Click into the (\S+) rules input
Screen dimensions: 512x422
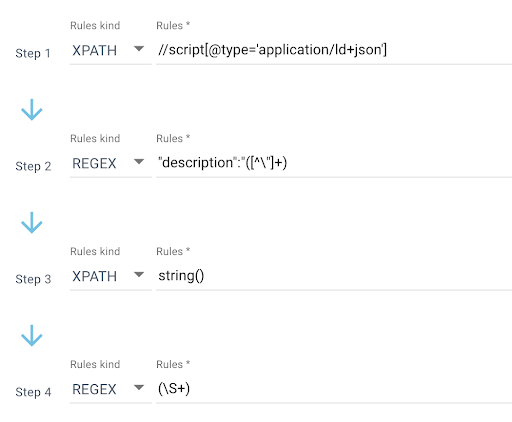(334, 389)
